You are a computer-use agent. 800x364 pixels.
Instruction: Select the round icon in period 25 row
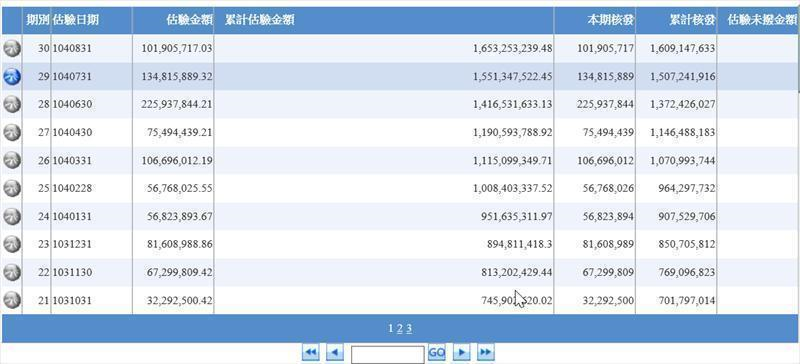(x=12, y=188)
